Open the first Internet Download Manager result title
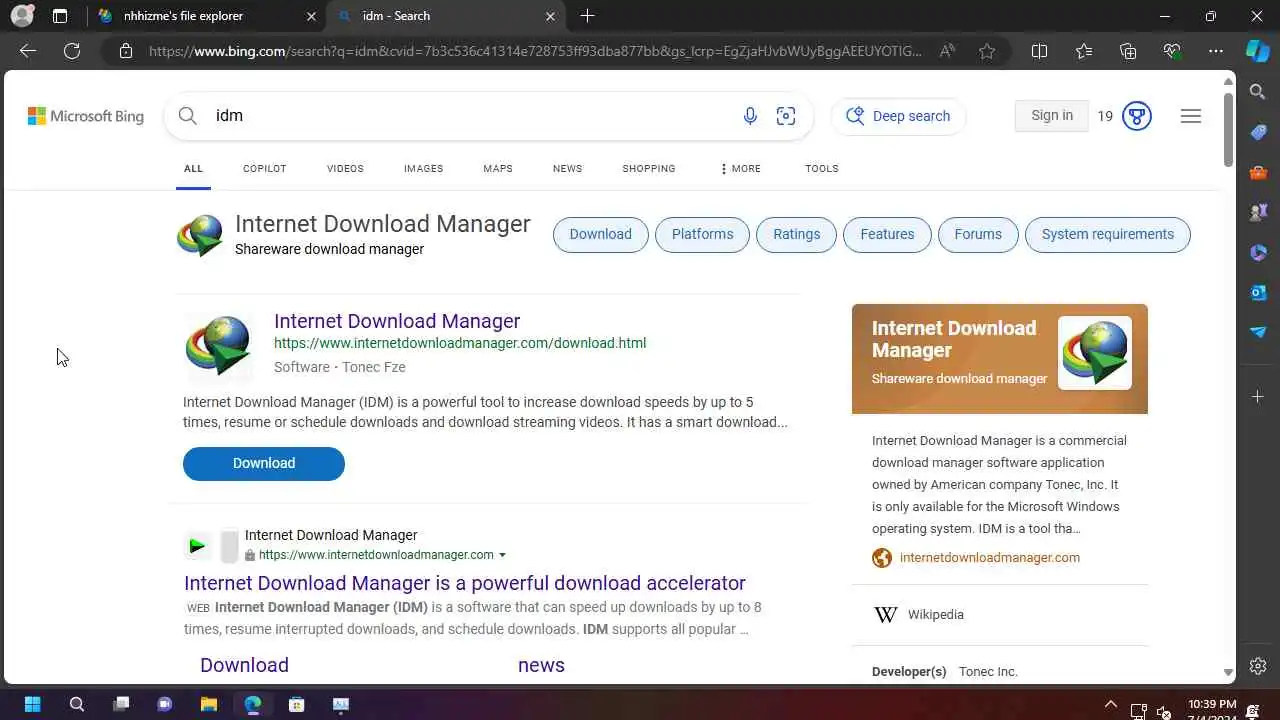Image resolution: width=1280 pixels, height=720 pixels. coord(397,321)
